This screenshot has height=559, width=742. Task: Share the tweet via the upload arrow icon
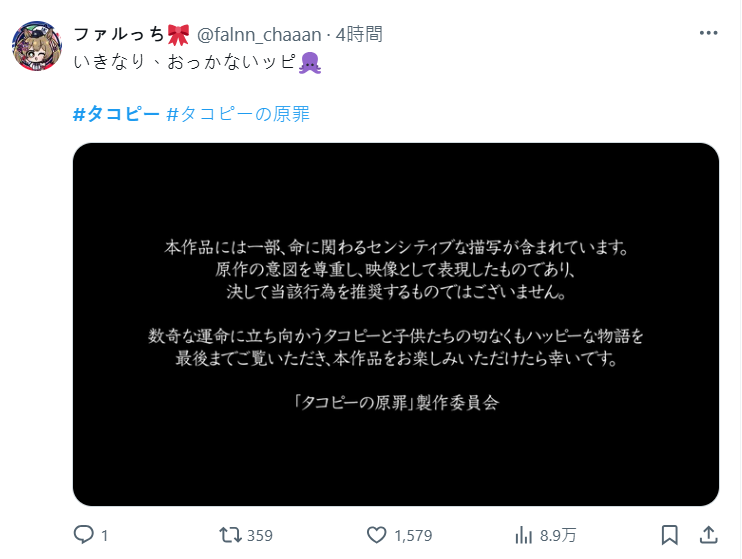(x=708, y=535)
